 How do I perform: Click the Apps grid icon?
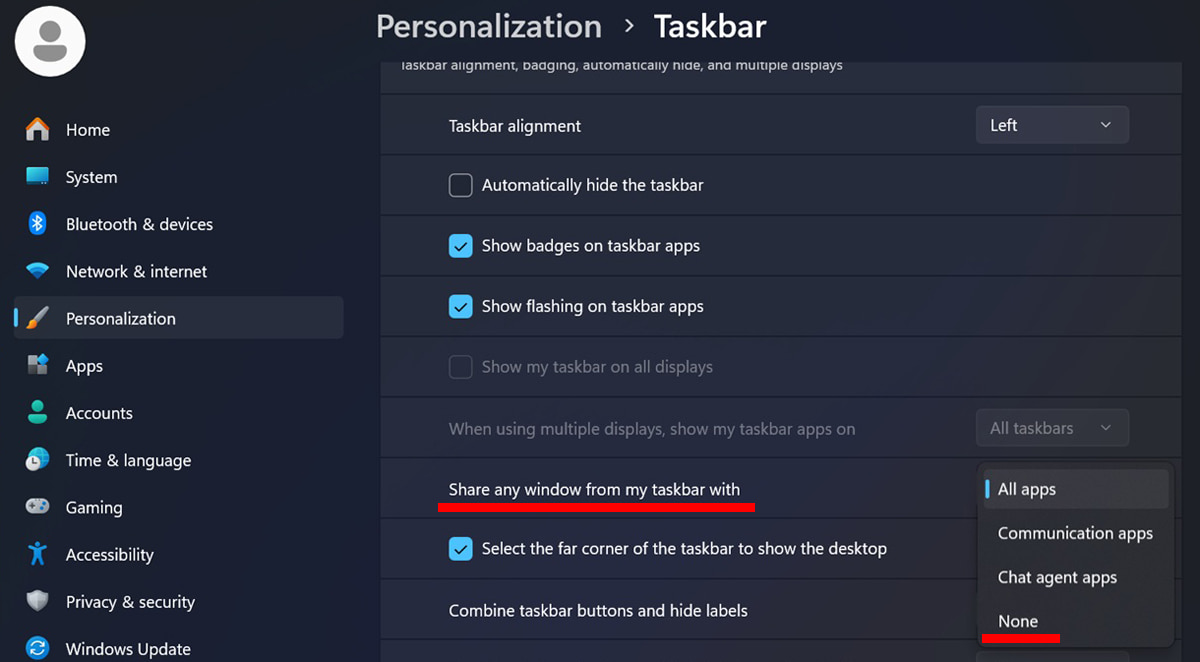click(x=38, y=366)
